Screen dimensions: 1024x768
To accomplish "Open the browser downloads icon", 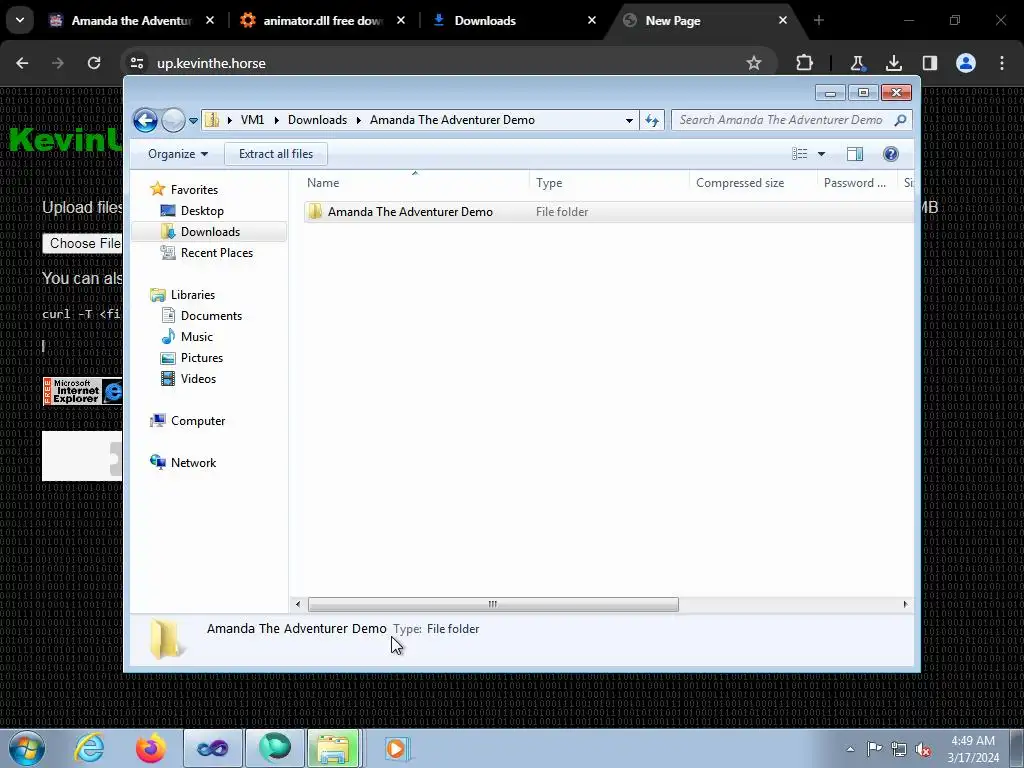I will pos(893,63).
